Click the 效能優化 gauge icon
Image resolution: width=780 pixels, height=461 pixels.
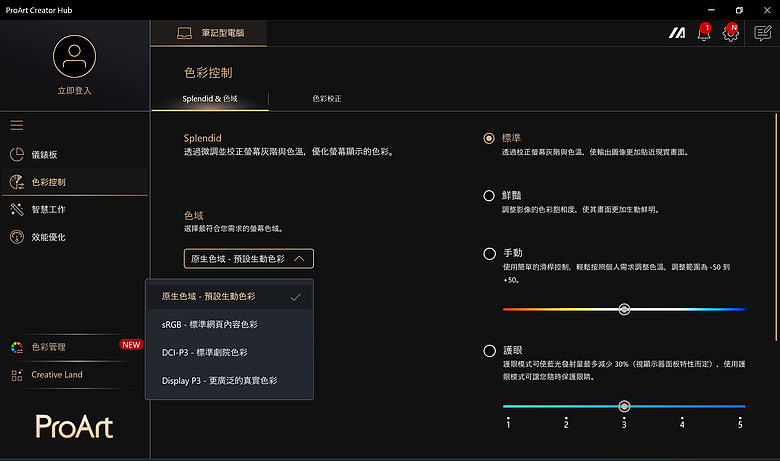[17, 237]
